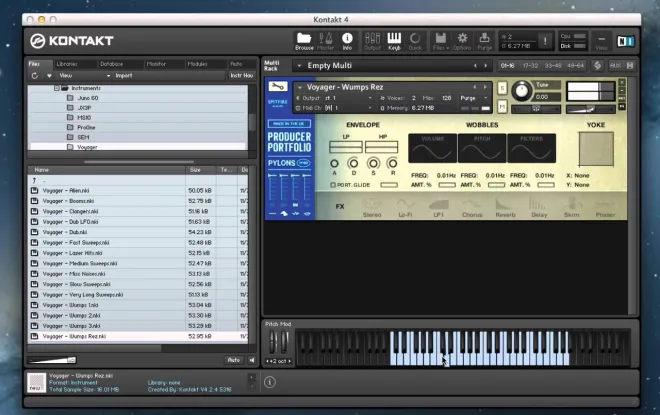
Task: Solo the instrument with S button
Action: click(502, 88)
